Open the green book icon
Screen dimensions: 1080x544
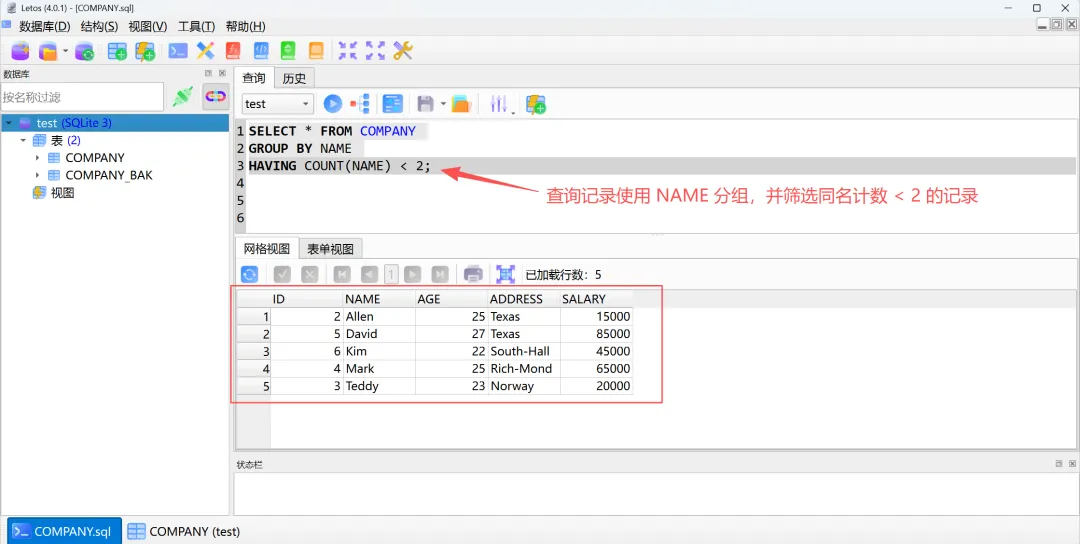288,50
